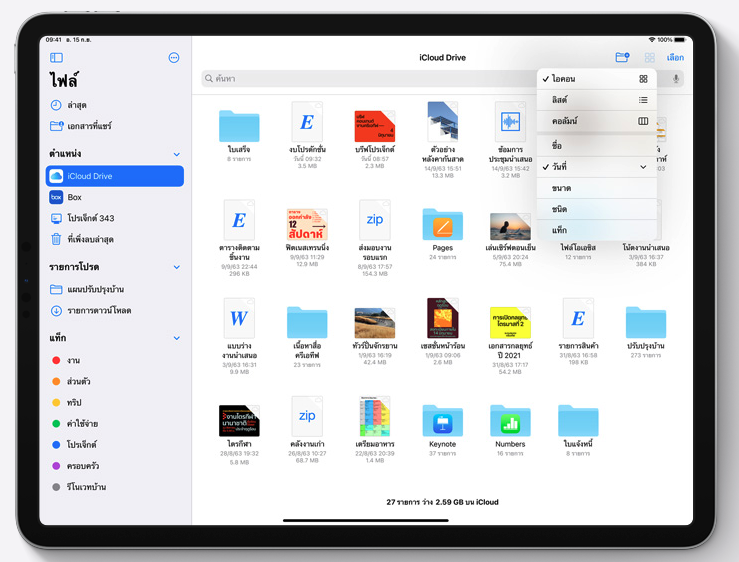
Task: Choose ไอคอน icon view option
Action: tap(597, 79)
